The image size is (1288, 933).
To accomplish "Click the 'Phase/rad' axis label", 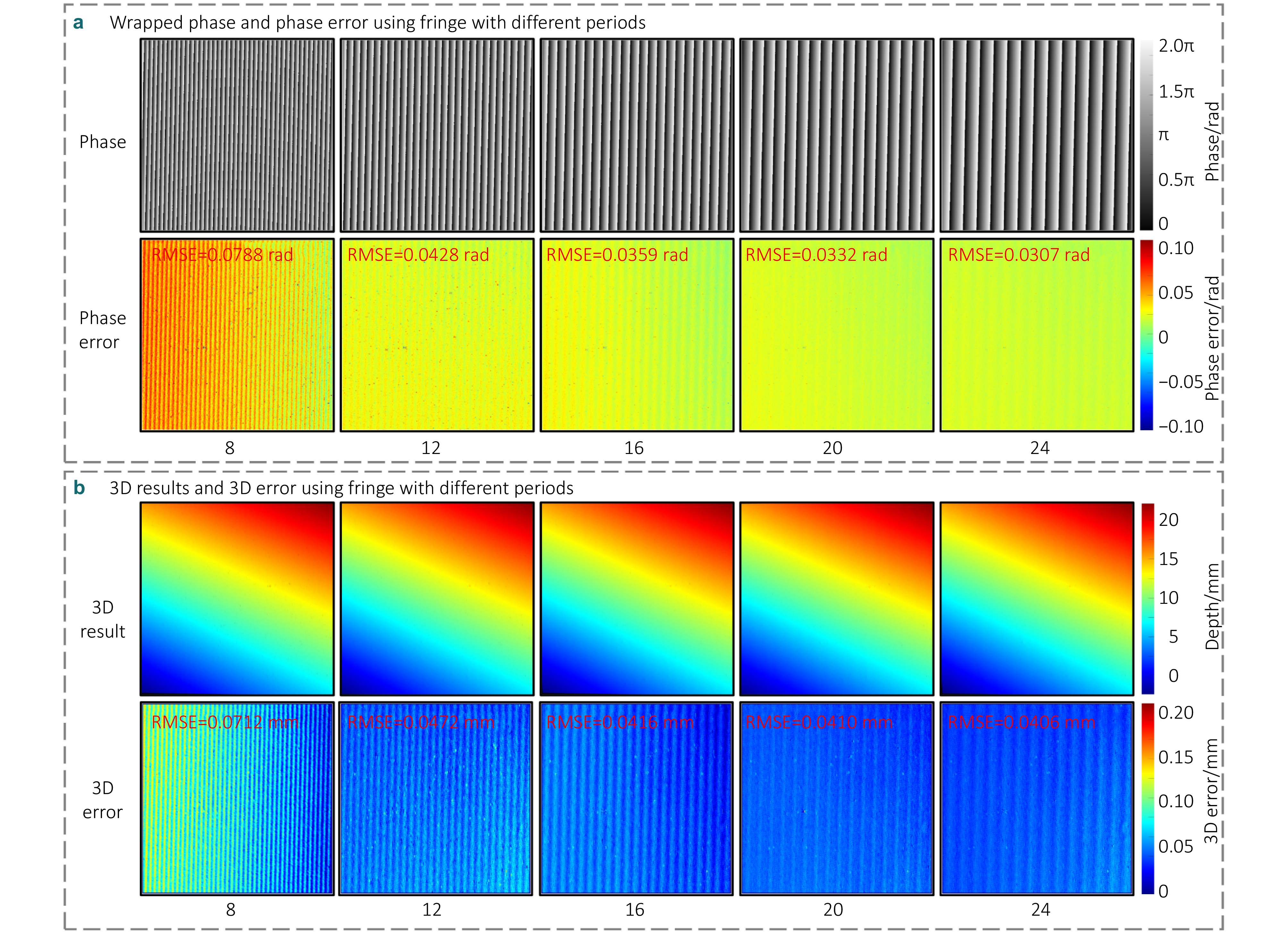I will pos(1213,141).
